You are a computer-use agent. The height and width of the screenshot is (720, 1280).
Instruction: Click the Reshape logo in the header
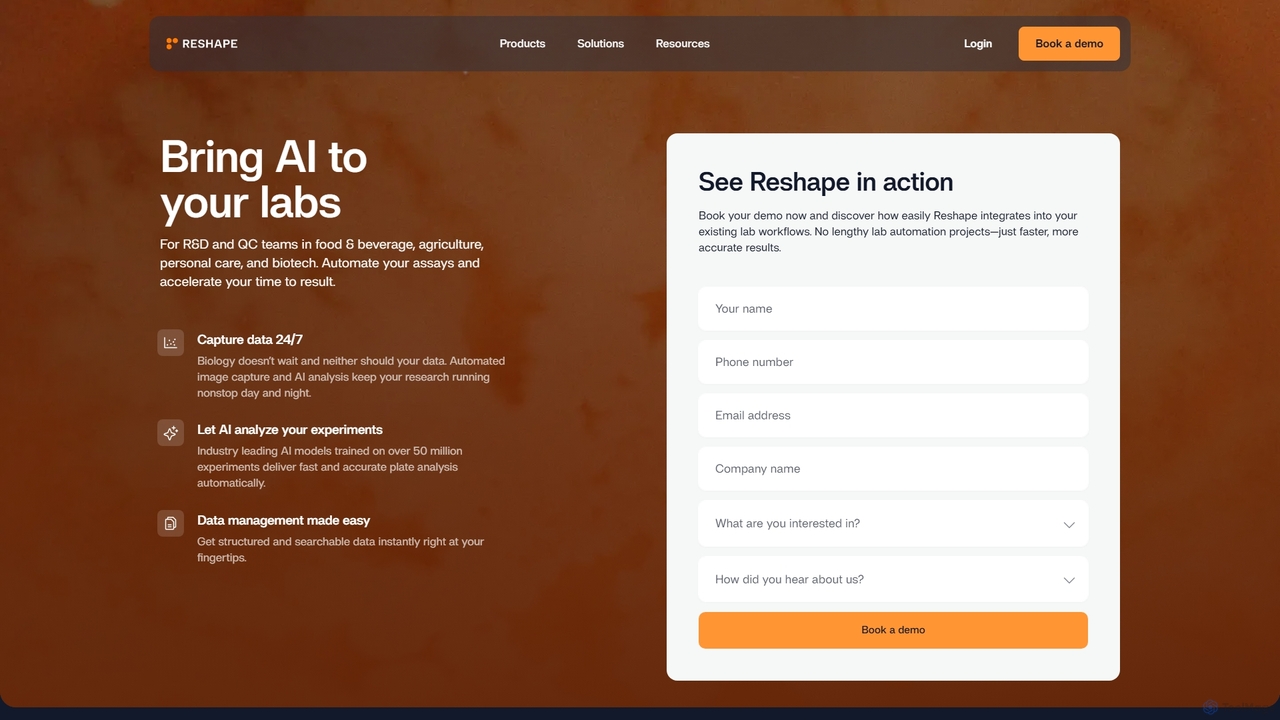[x=202, y=44]
